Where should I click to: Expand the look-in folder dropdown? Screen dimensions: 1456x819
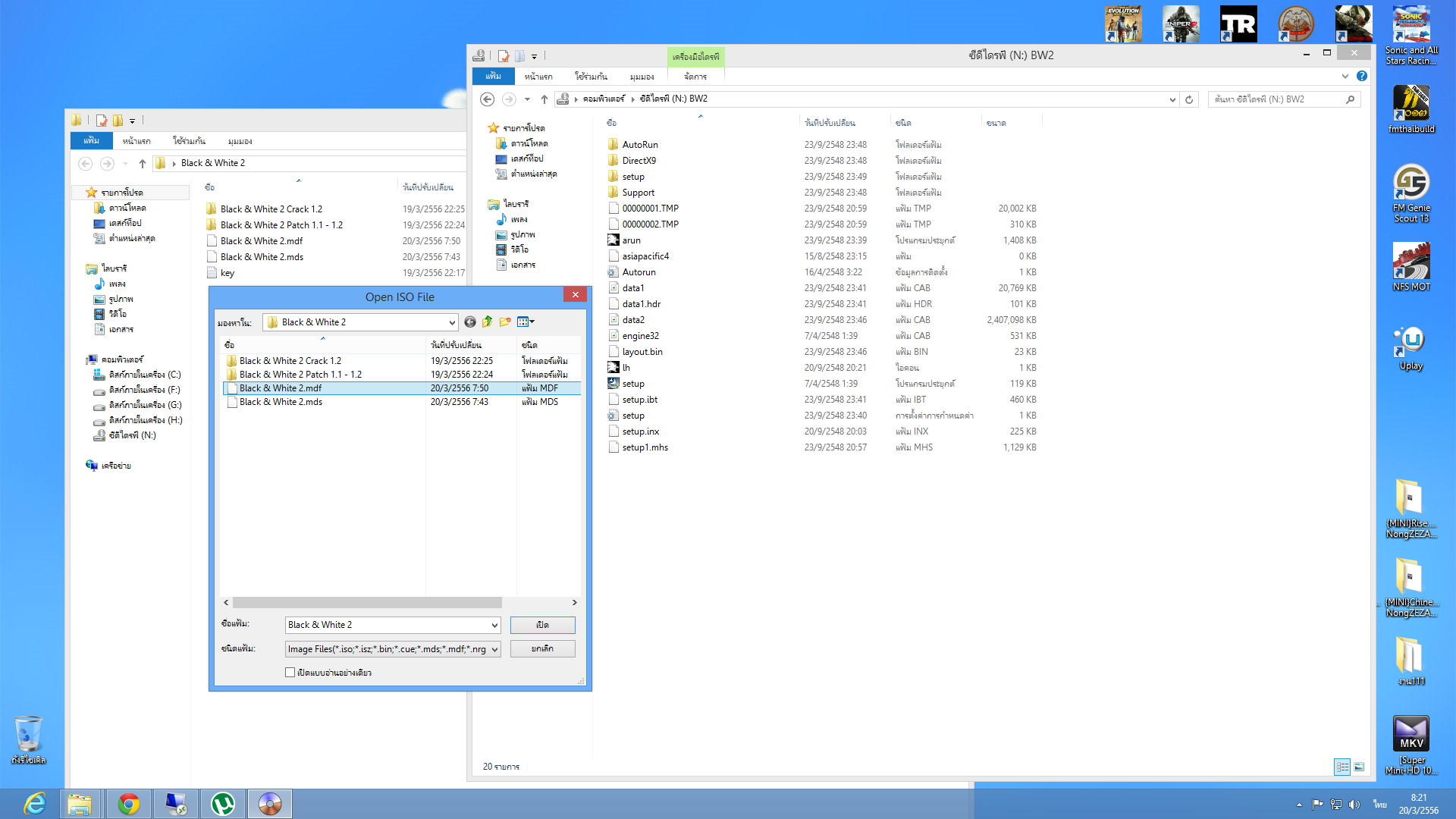tap(452, 322)
